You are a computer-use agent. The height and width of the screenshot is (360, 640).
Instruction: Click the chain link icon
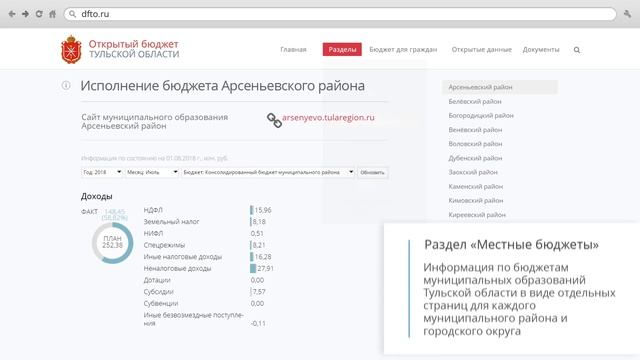pyautogui.click(x=274, y=120)
